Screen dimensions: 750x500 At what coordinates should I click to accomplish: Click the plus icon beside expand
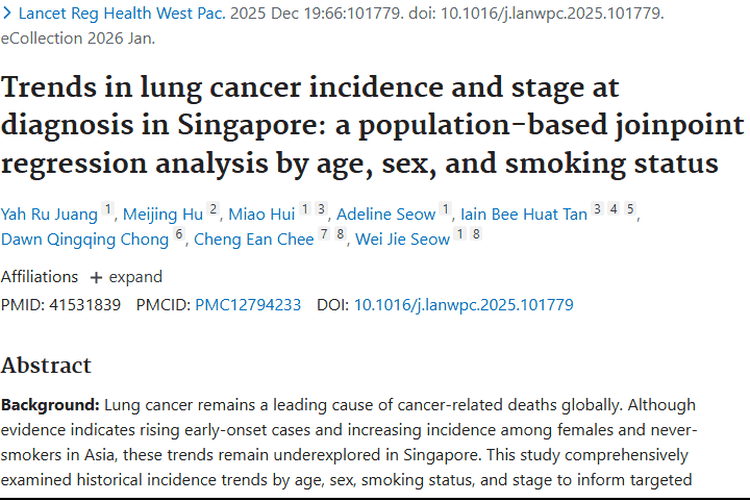point(96,277)
